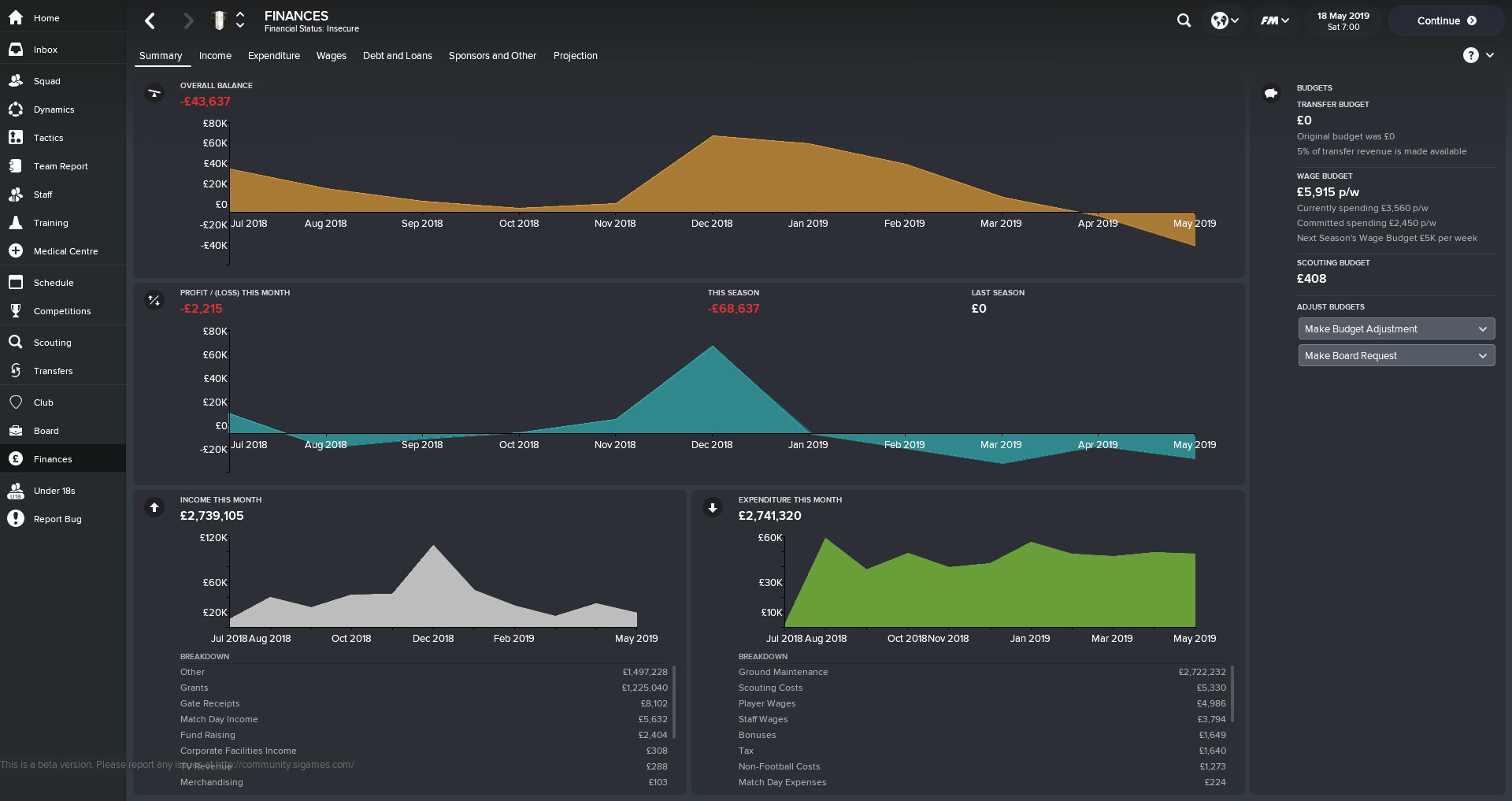This screenshot has height=801, width=1512.
Task: Open the Projection tab
Action: point(575,56)
